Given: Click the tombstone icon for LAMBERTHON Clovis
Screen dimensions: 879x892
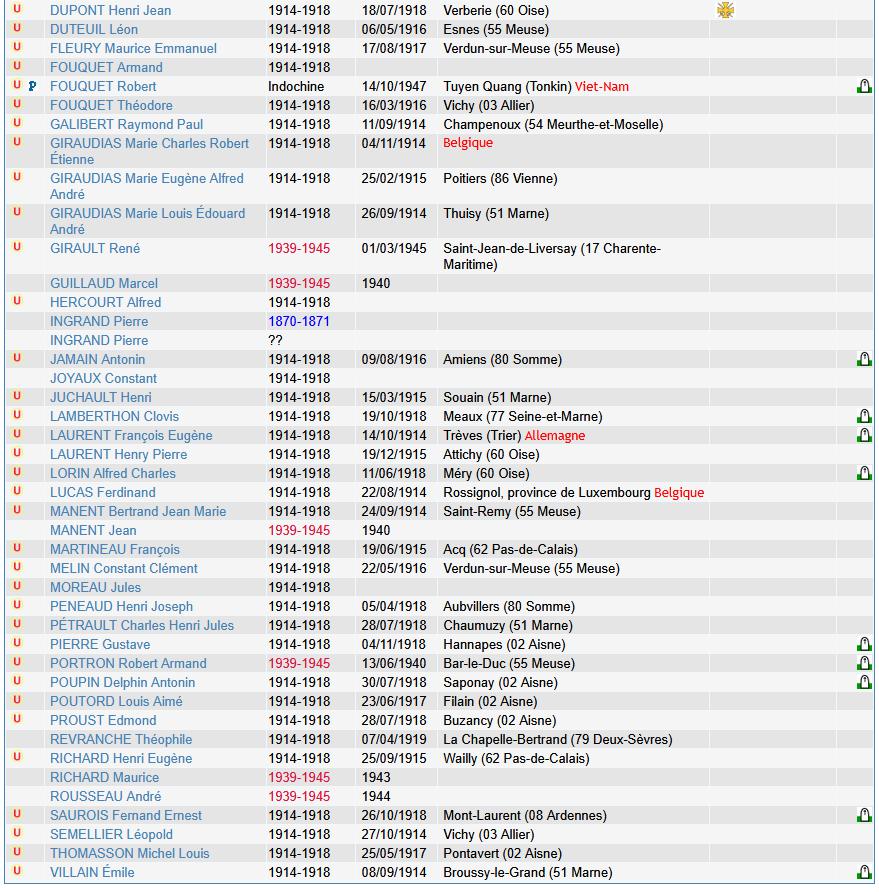Looking at the screenshot, I should tap(864, 416).
